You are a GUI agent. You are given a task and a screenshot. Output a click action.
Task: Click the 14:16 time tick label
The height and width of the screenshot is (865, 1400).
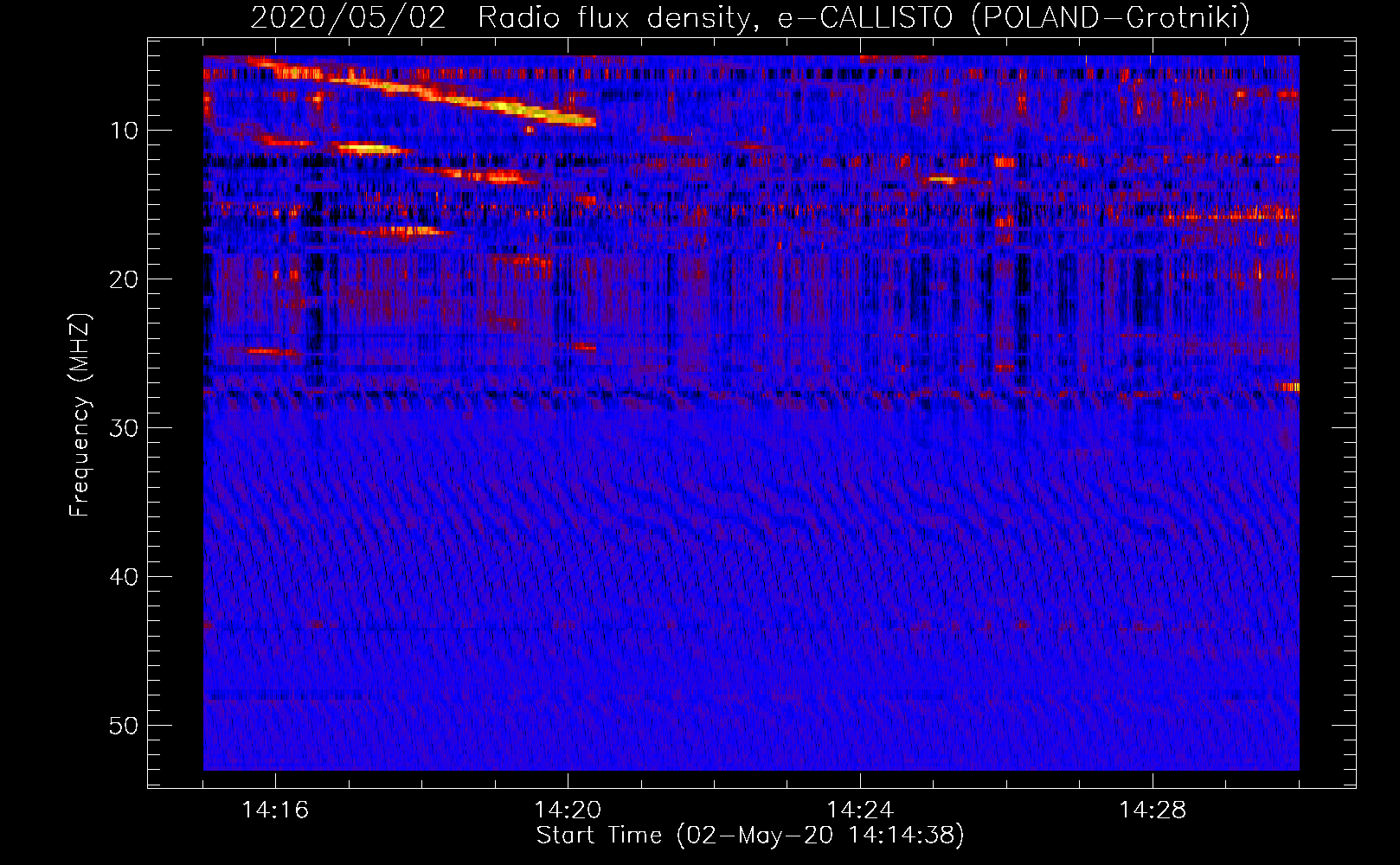[x=275, y=811]
